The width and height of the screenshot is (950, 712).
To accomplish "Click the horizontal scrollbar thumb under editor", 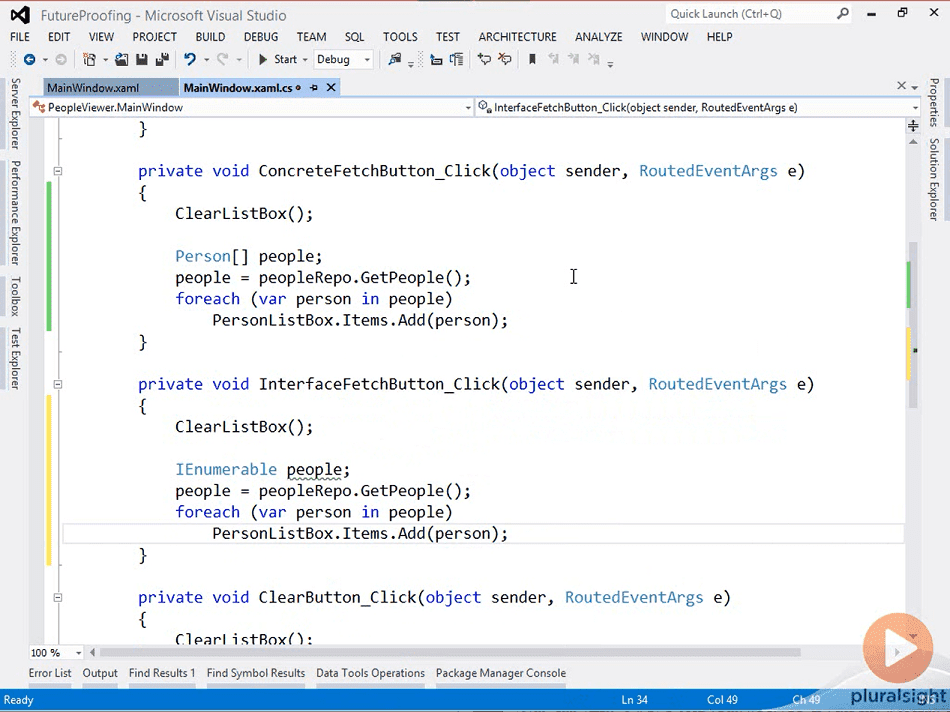I will click(450, 653).
